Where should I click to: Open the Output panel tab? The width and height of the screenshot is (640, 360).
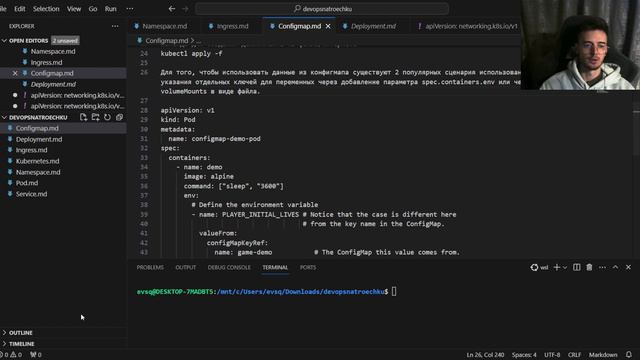click(186, 267)
